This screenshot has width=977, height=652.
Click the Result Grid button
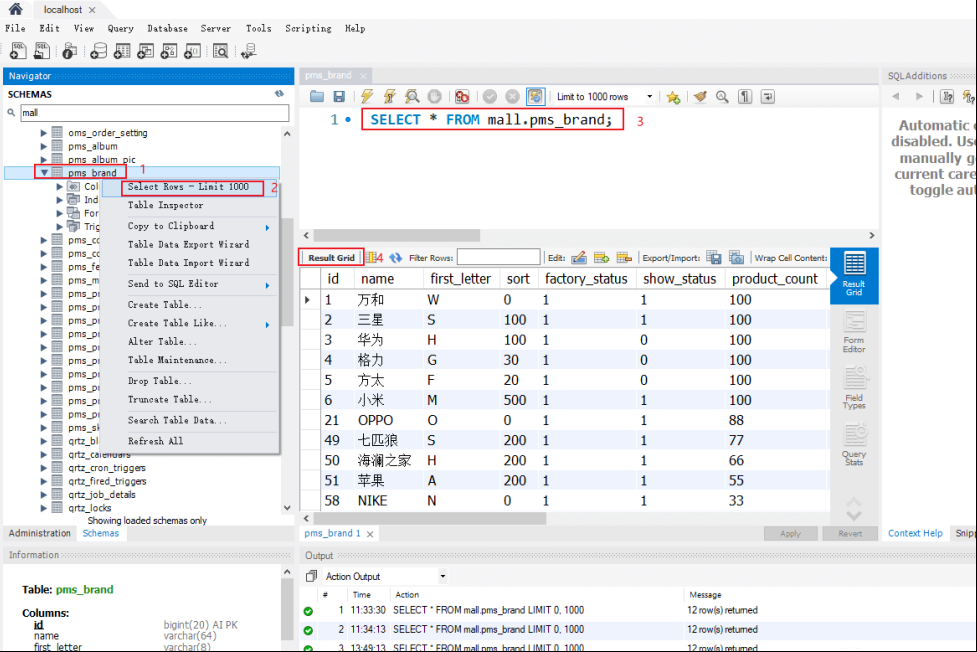pos(331,257)
